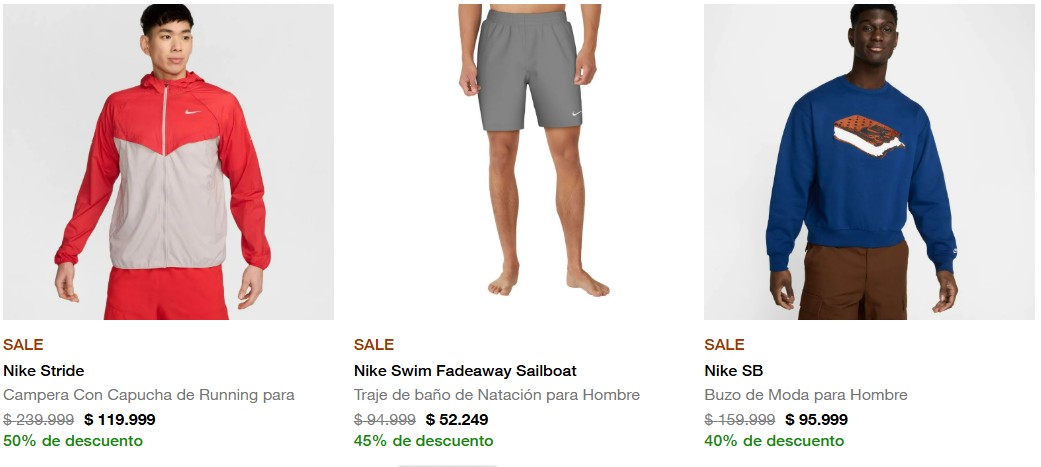Click the crossed-out $ 239.999 price

(39, 420)
